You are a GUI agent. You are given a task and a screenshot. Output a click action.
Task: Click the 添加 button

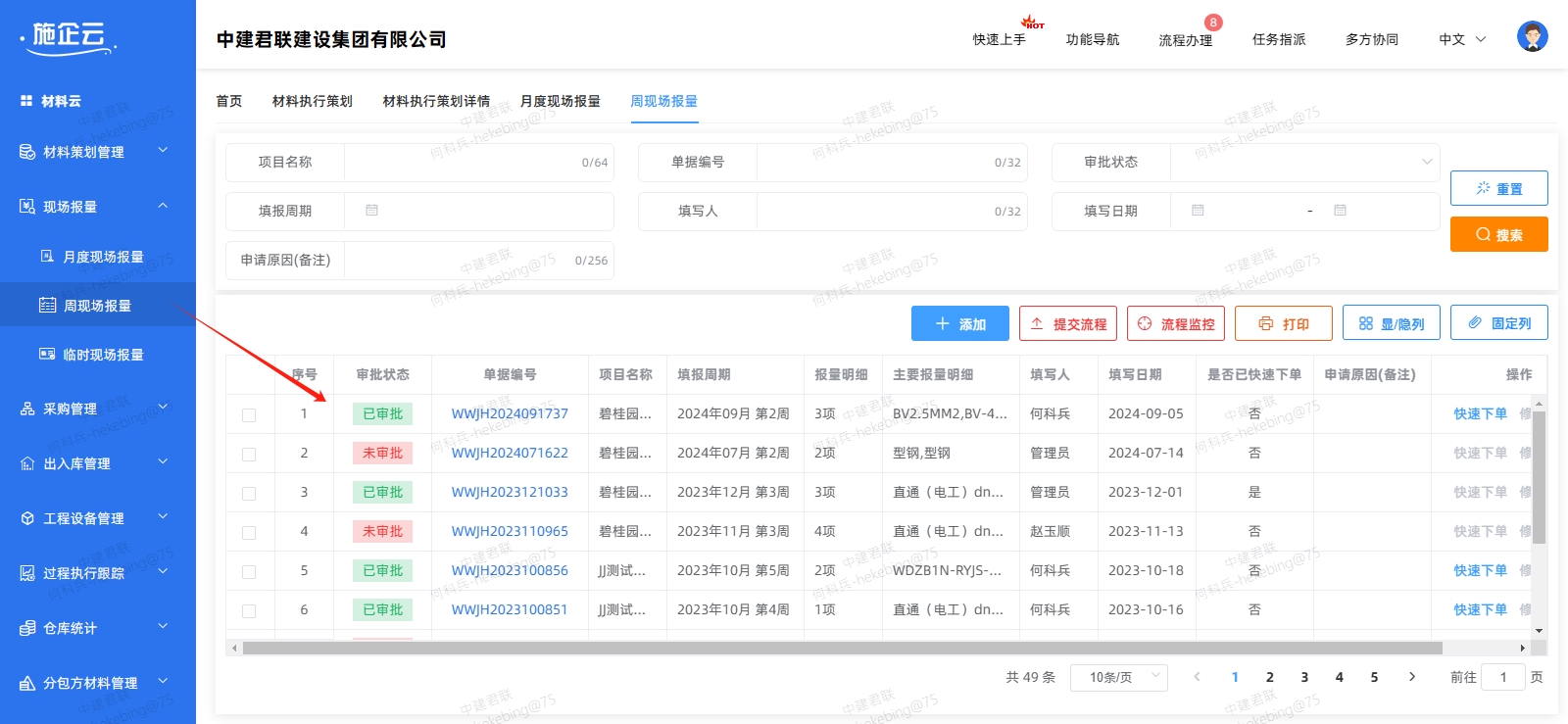pos(960,323)
